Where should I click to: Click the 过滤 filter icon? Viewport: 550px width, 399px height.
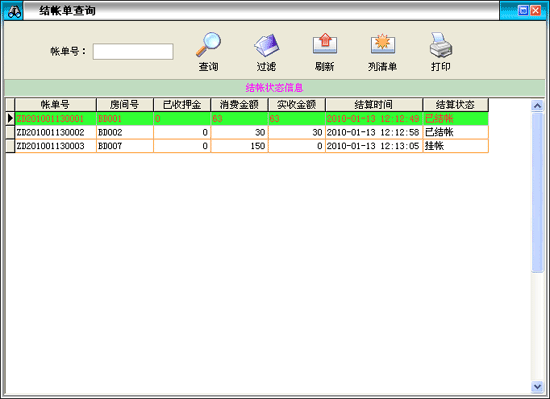[x=267, y=45]
